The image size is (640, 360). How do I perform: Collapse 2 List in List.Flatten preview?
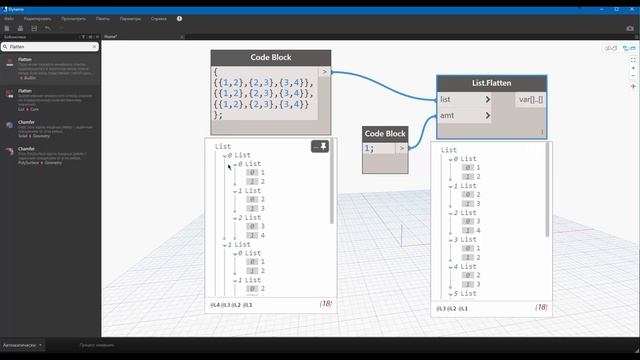tap(451, 213)
